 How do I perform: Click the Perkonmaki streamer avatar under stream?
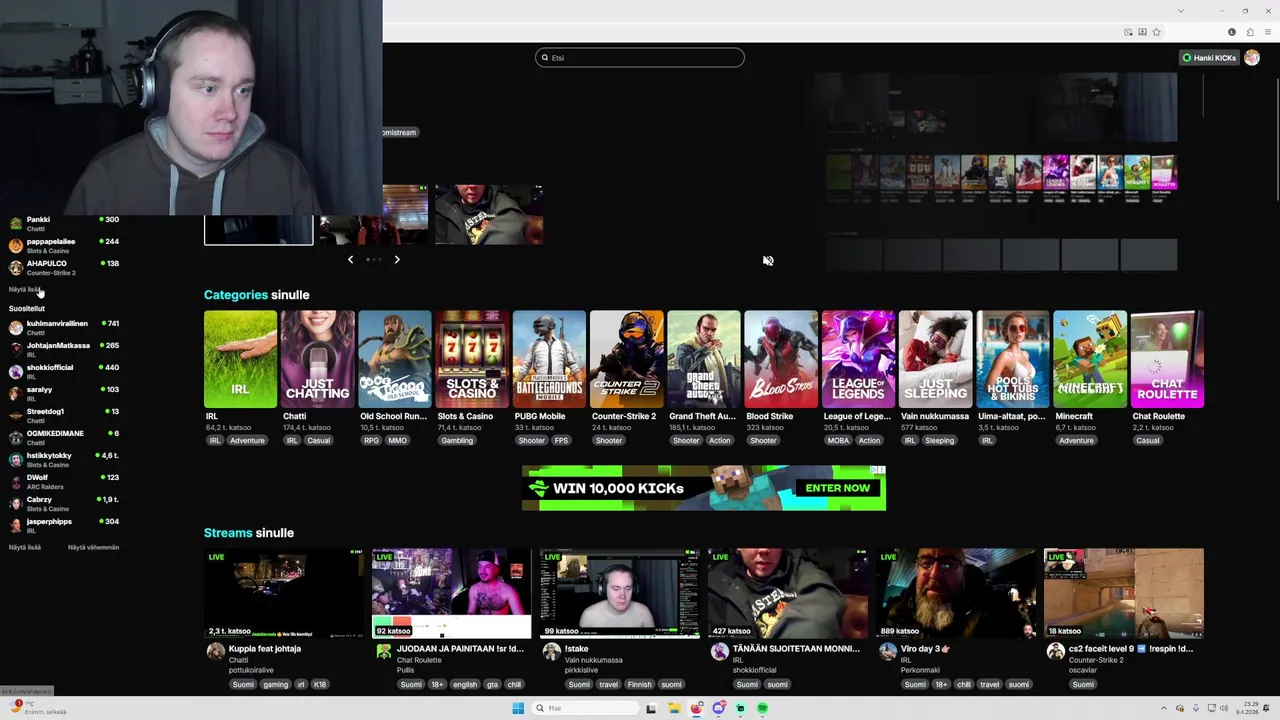888,651
